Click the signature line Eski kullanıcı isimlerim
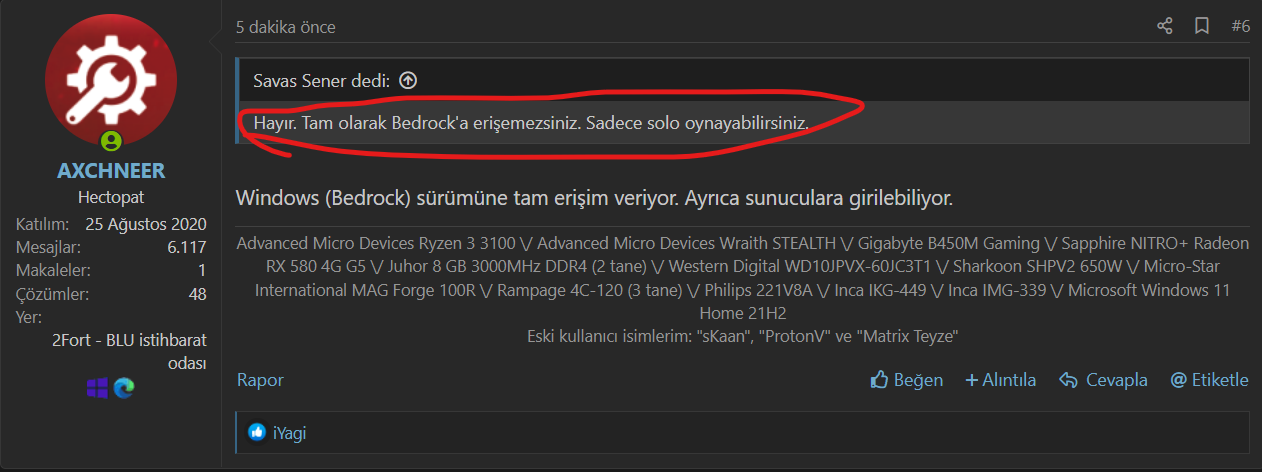This screenshot has width=1262, height=472. tap(742, 337)
